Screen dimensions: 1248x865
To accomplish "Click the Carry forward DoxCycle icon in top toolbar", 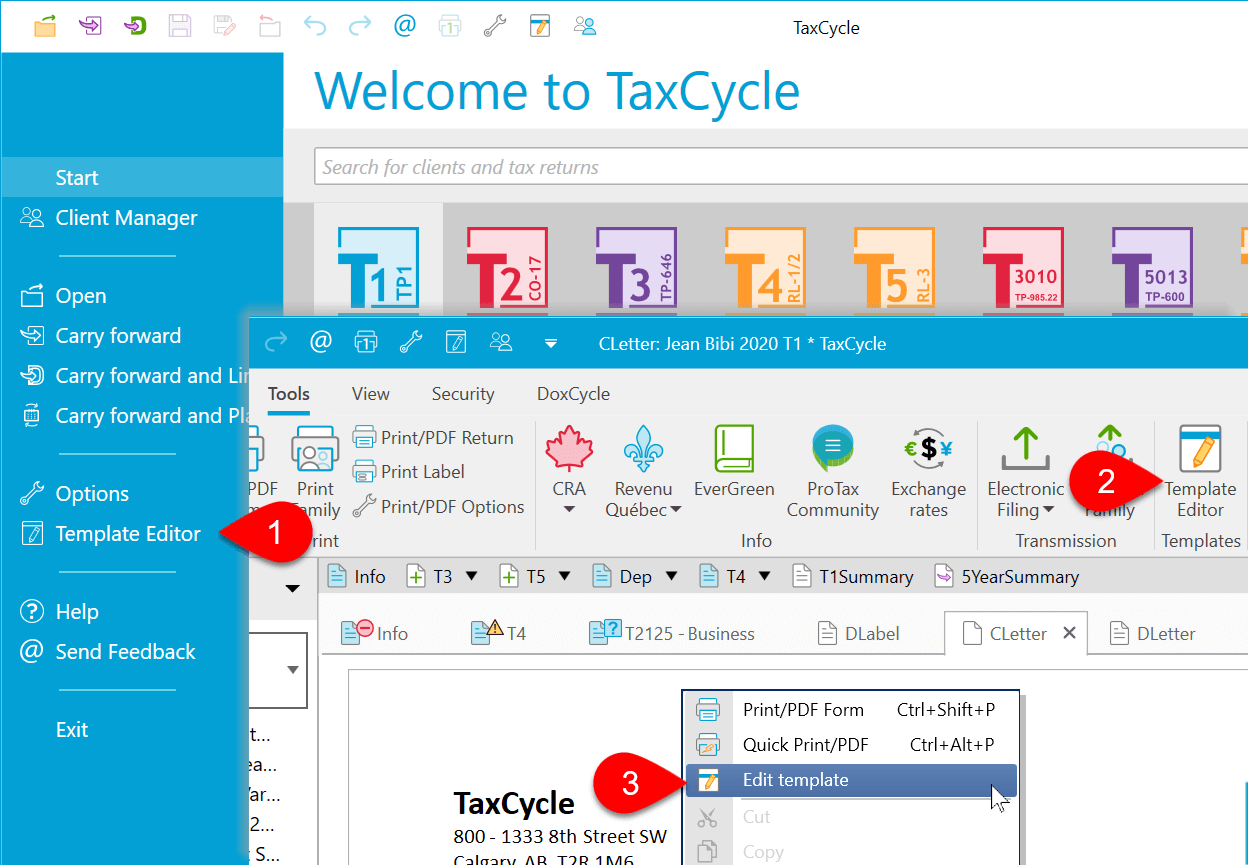I will tap(135, 26).
